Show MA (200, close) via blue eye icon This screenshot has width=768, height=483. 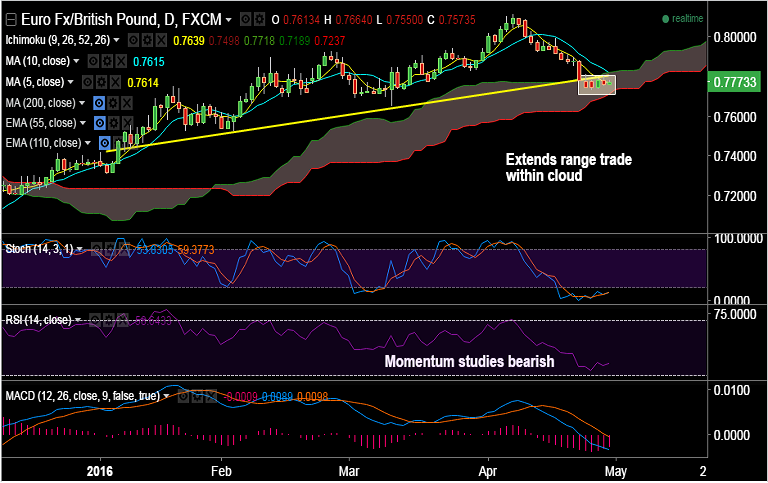click(99, 103)
